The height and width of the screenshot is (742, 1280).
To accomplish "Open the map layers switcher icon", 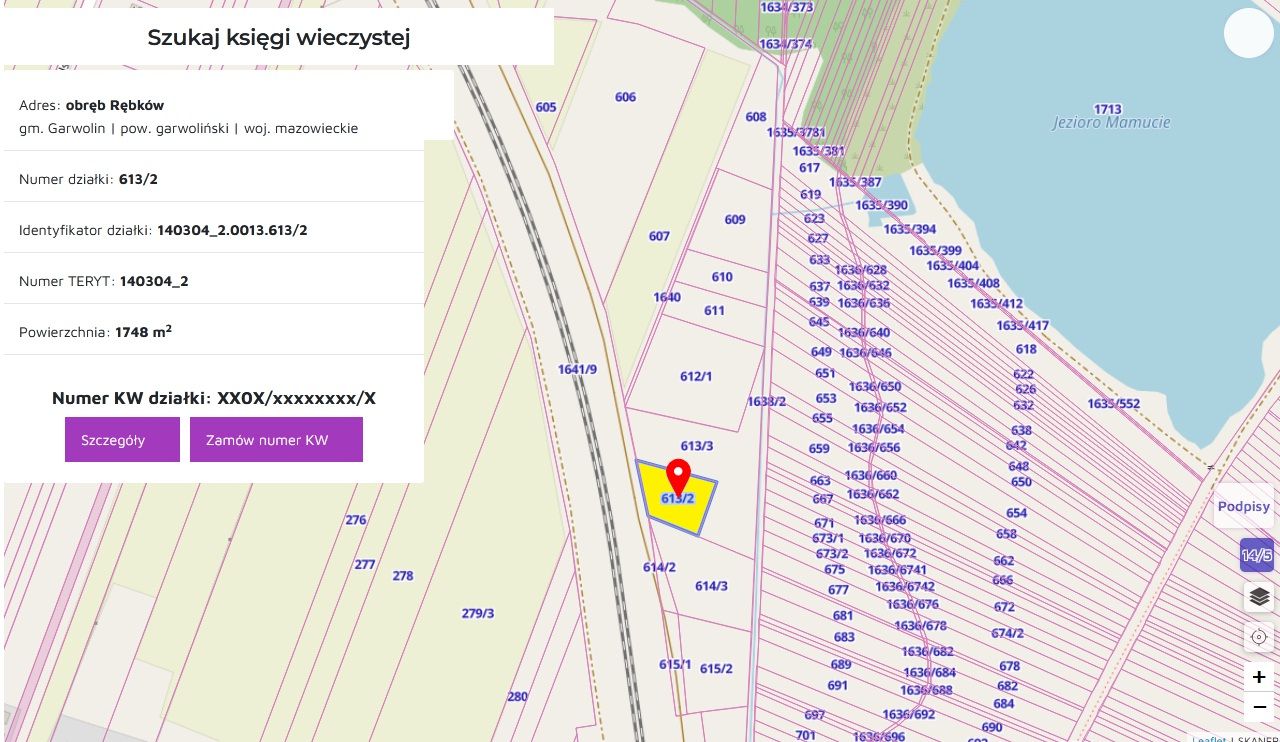I will (1258, 596).
